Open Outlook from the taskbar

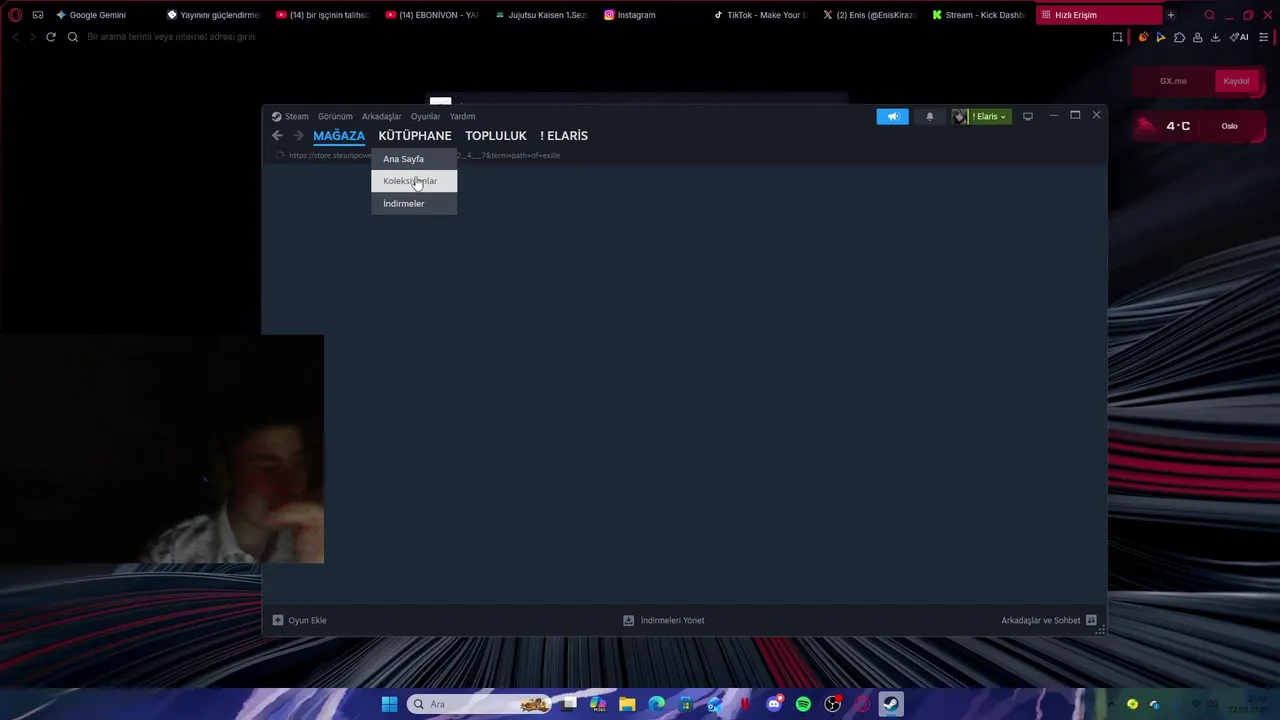point(714,704)
